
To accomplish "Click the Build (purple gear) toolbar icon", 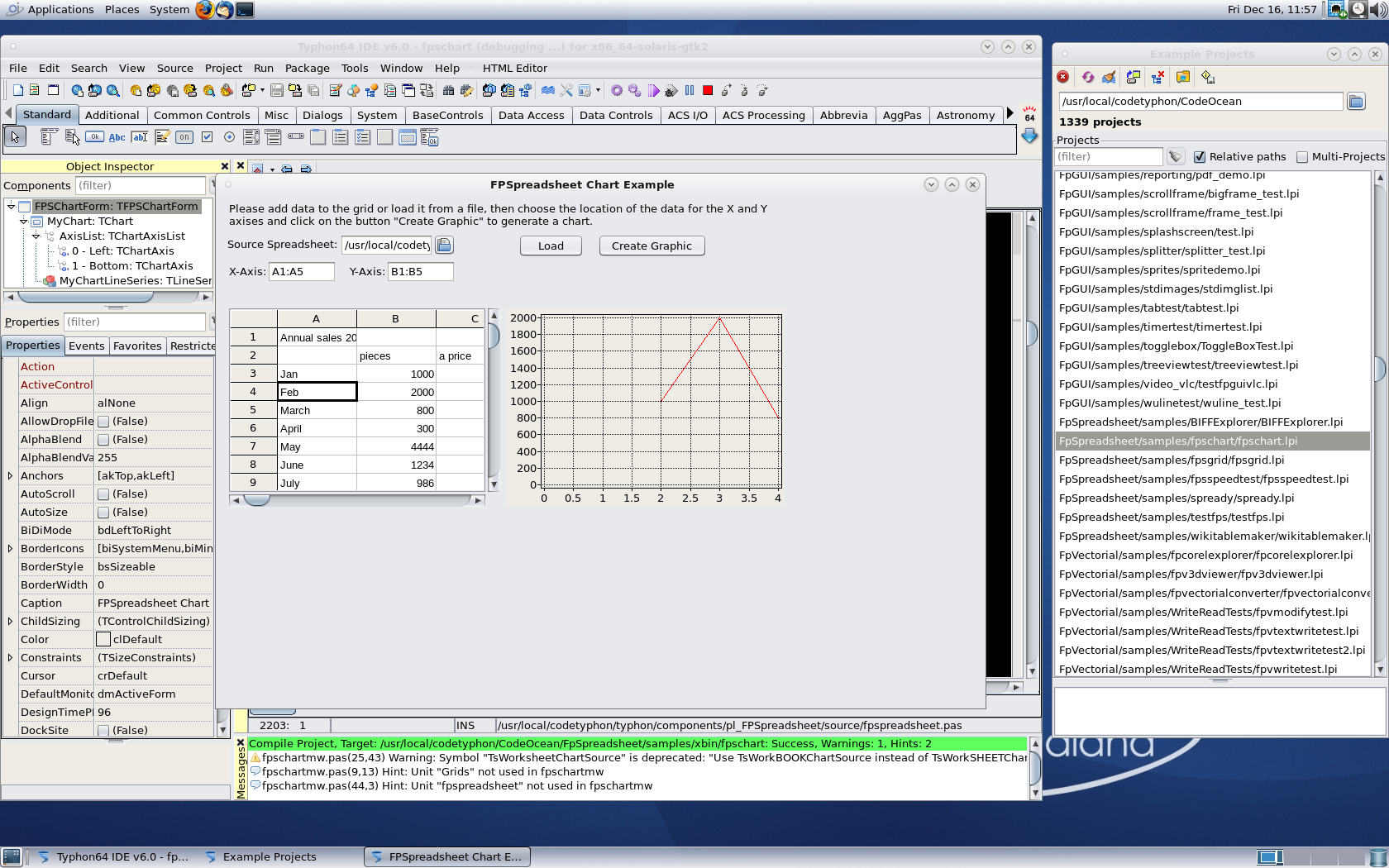I will click(x=617, y=90).
